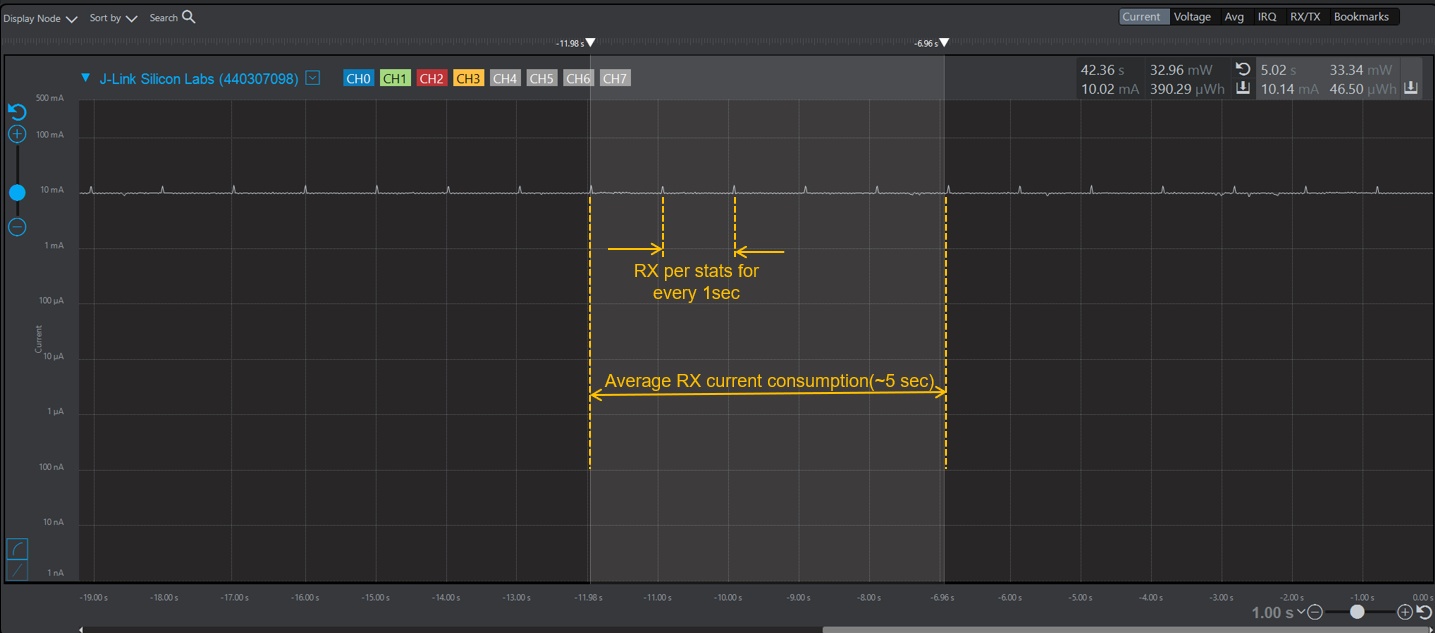Zoom out using the minus icon on the left

coord(16,227)
